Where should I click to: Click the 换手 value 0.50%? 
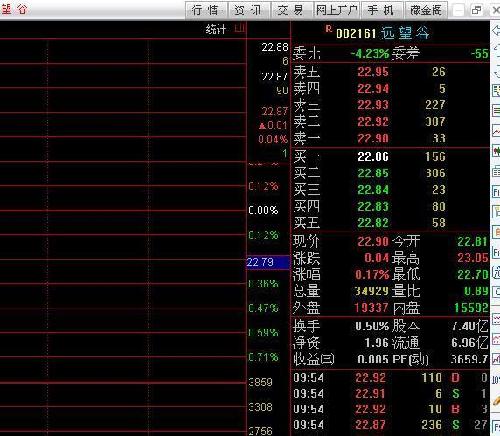click(x=372, y=326)
